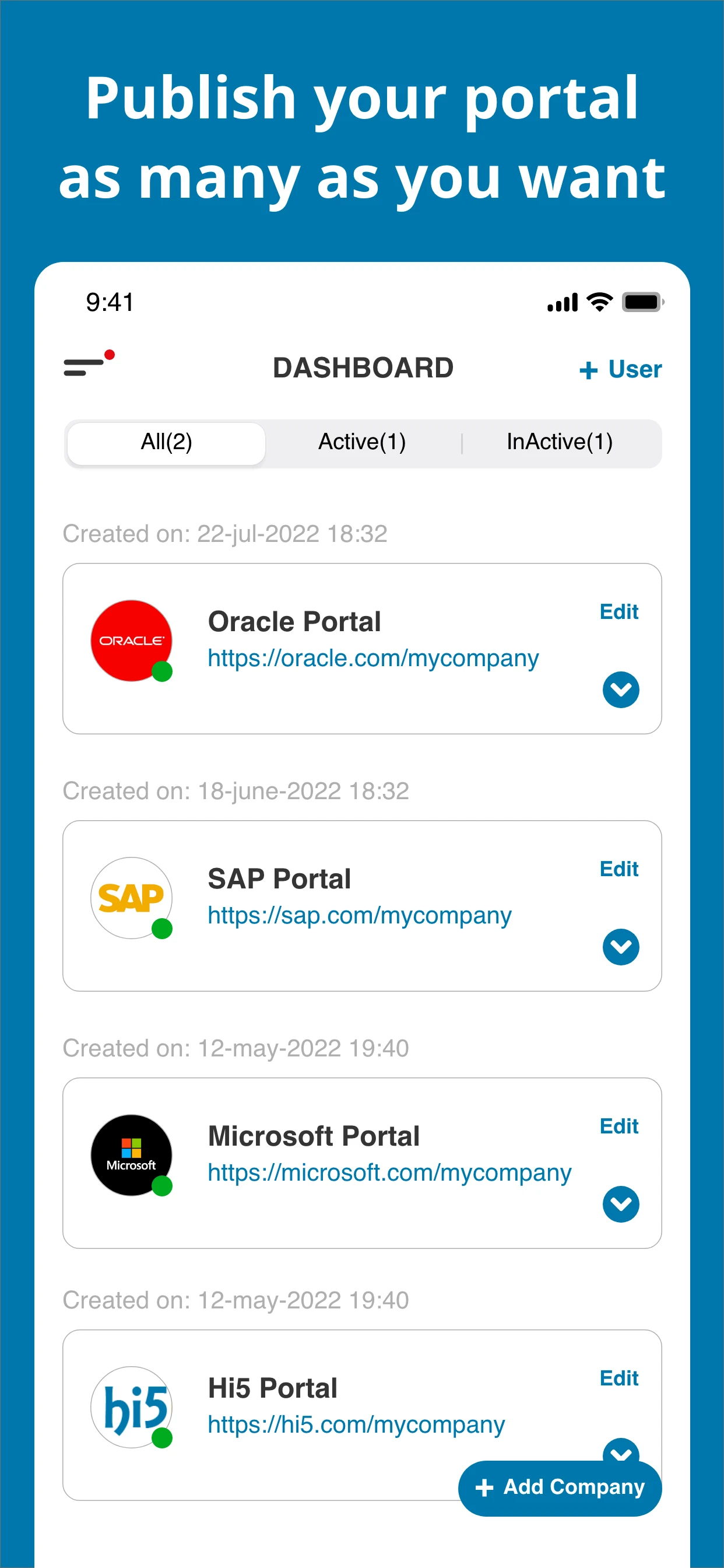Expand the SAP Portal card details
The image size is (724, 1568).
620,947
